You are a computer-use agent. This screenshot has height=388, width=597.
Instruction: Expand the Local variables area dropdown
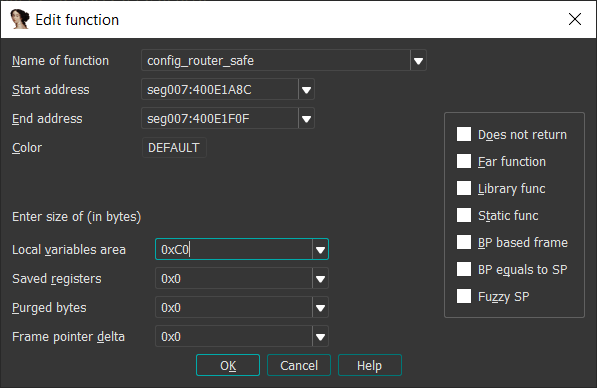coord(320,249)
